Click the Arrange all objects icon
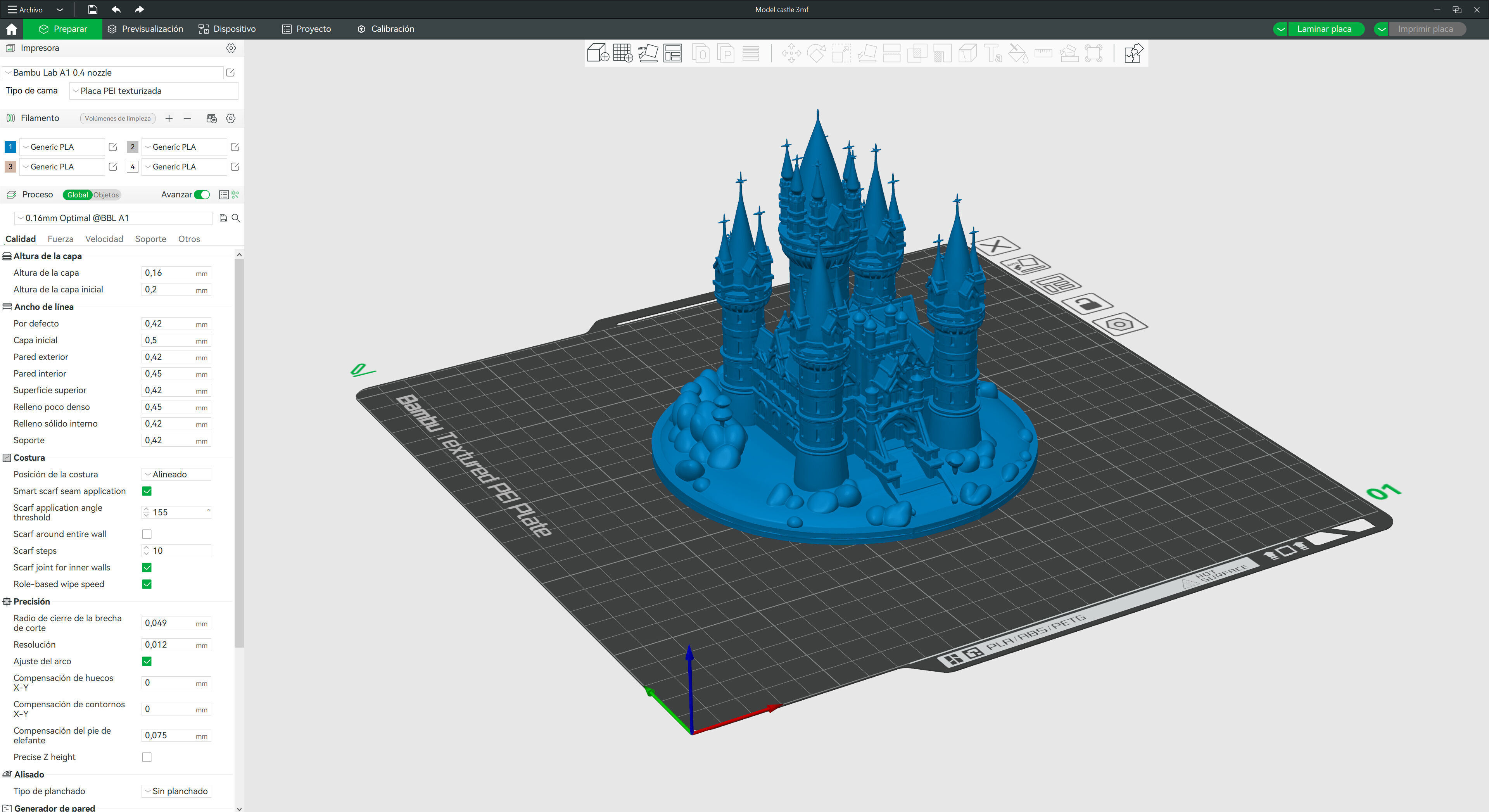1489x812 pixels. click(x=672, y=53)
